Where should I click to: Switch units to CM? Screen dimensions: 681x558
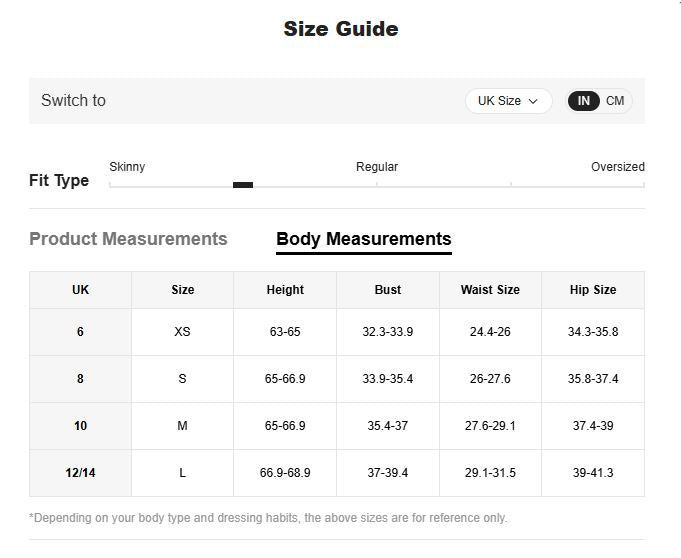pos(615,101)
